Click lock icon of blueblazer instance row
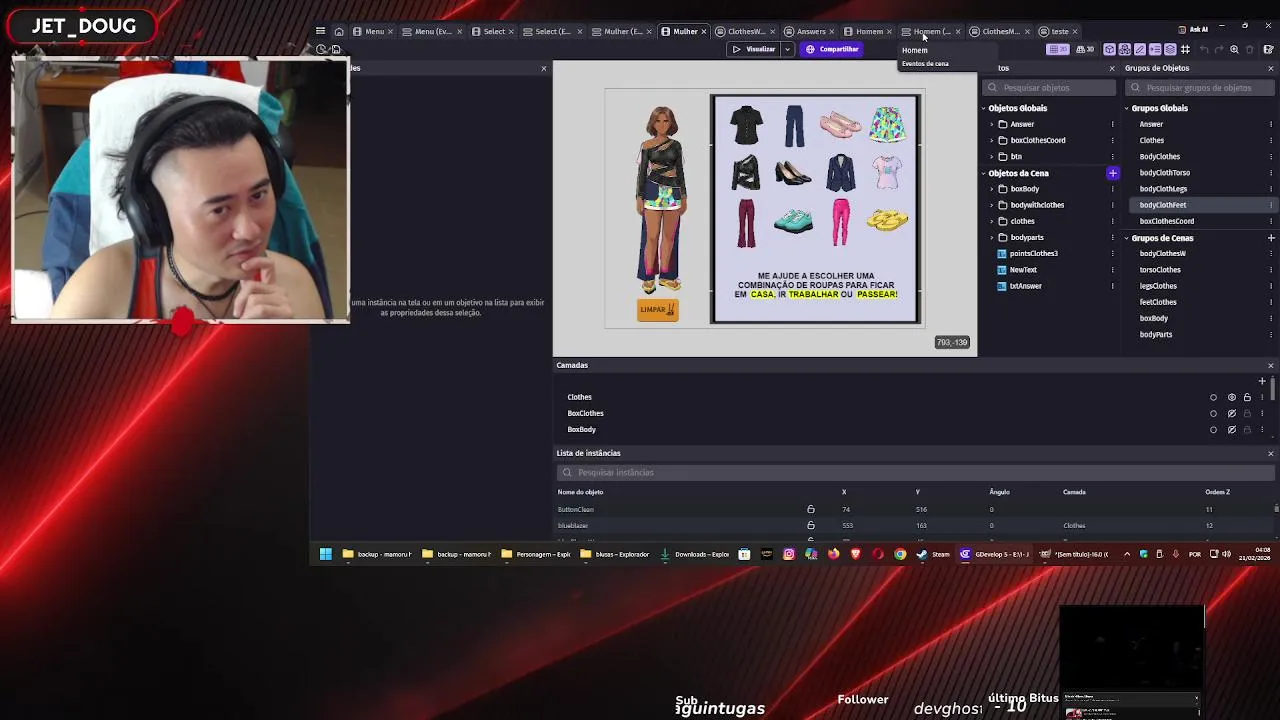 click(811, 525)
